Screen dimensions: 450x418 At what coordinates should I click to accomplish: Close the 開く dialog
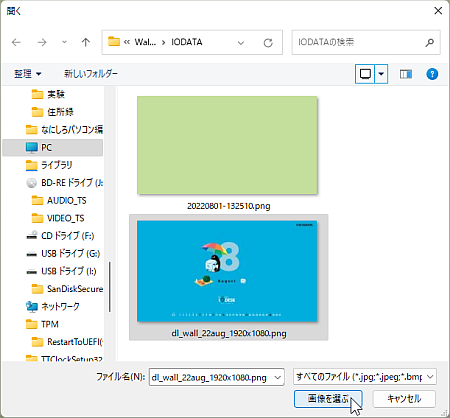click(x=438, y=11)
